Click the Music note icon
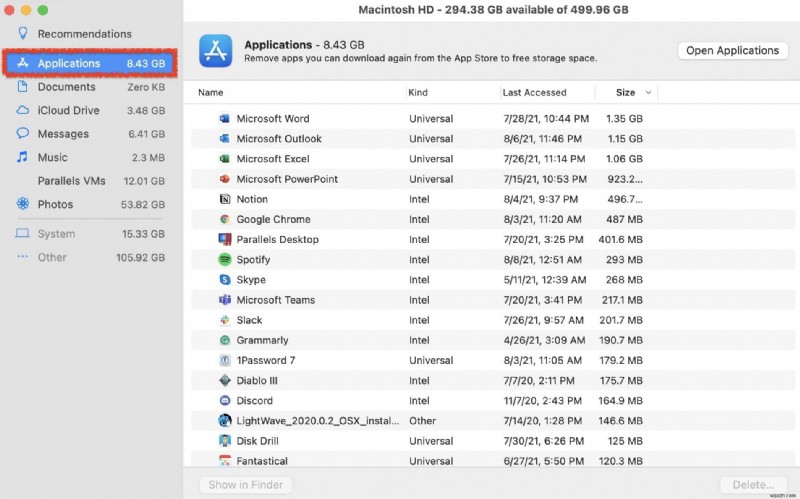The height and width of the screenshot is (499, 800). click(22, 157)
